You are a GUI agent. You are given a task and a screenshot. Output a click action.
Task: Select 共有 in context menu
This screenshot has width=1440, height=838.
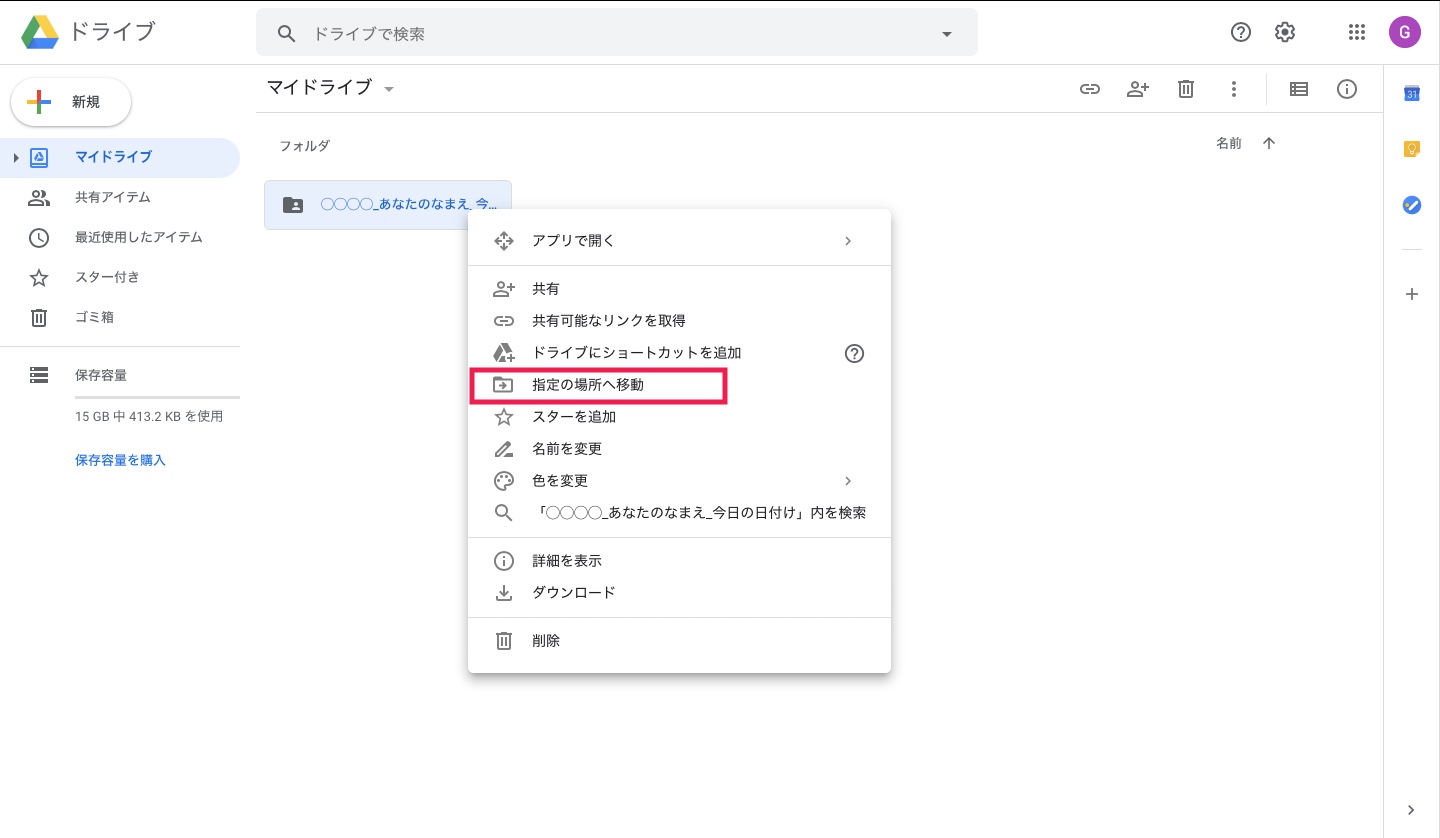pyautogui.click(x=679, y=289)
